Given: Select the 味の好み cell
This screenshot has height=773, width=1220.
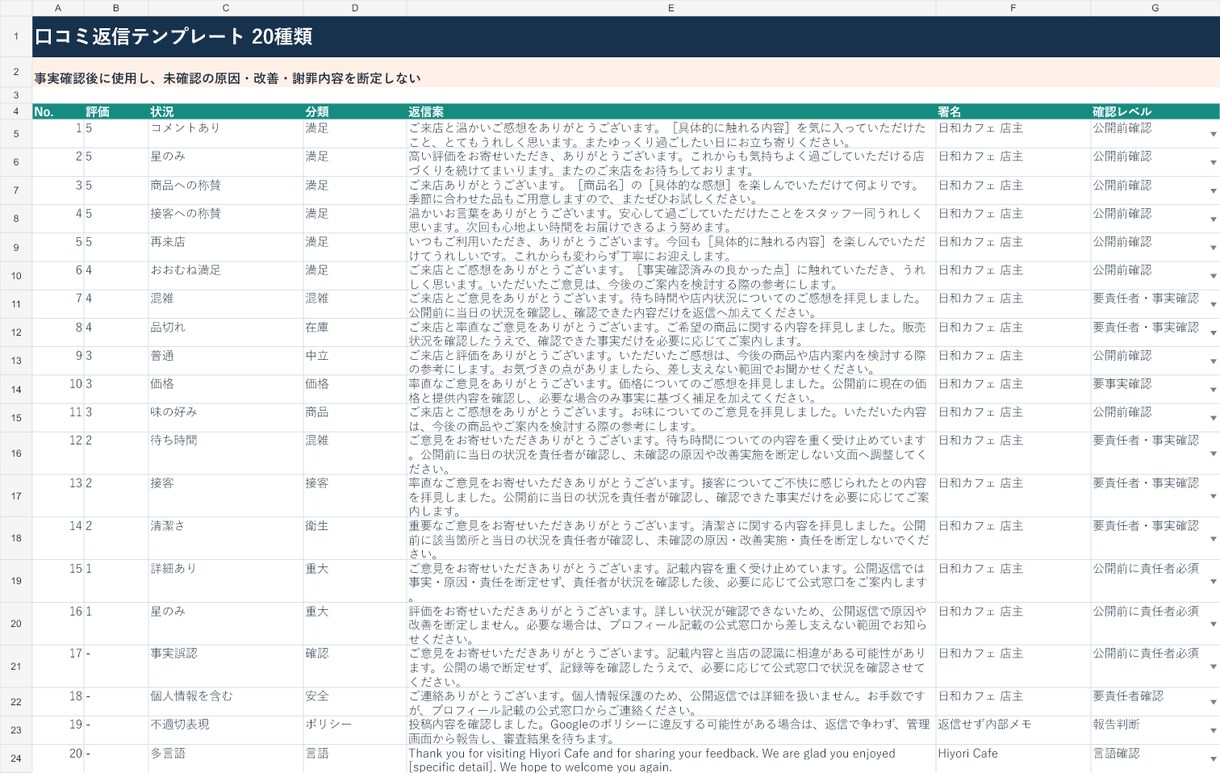Looking at the screenshot, I should (x=226, y=418).
